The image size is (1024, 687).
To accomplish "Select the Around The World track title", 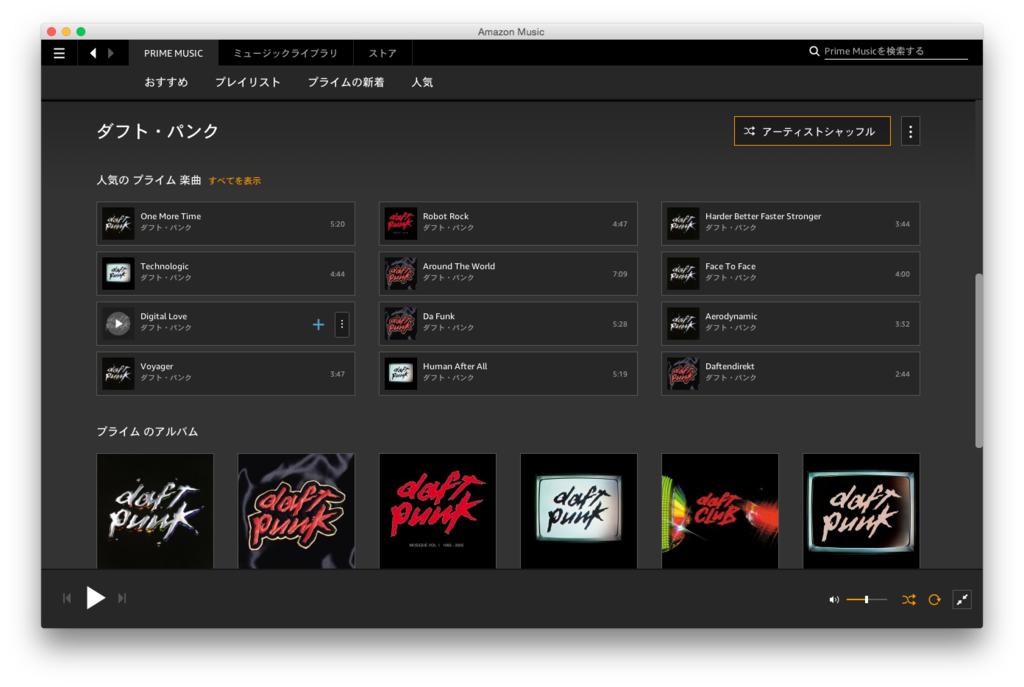I will (x=458, y=266).
